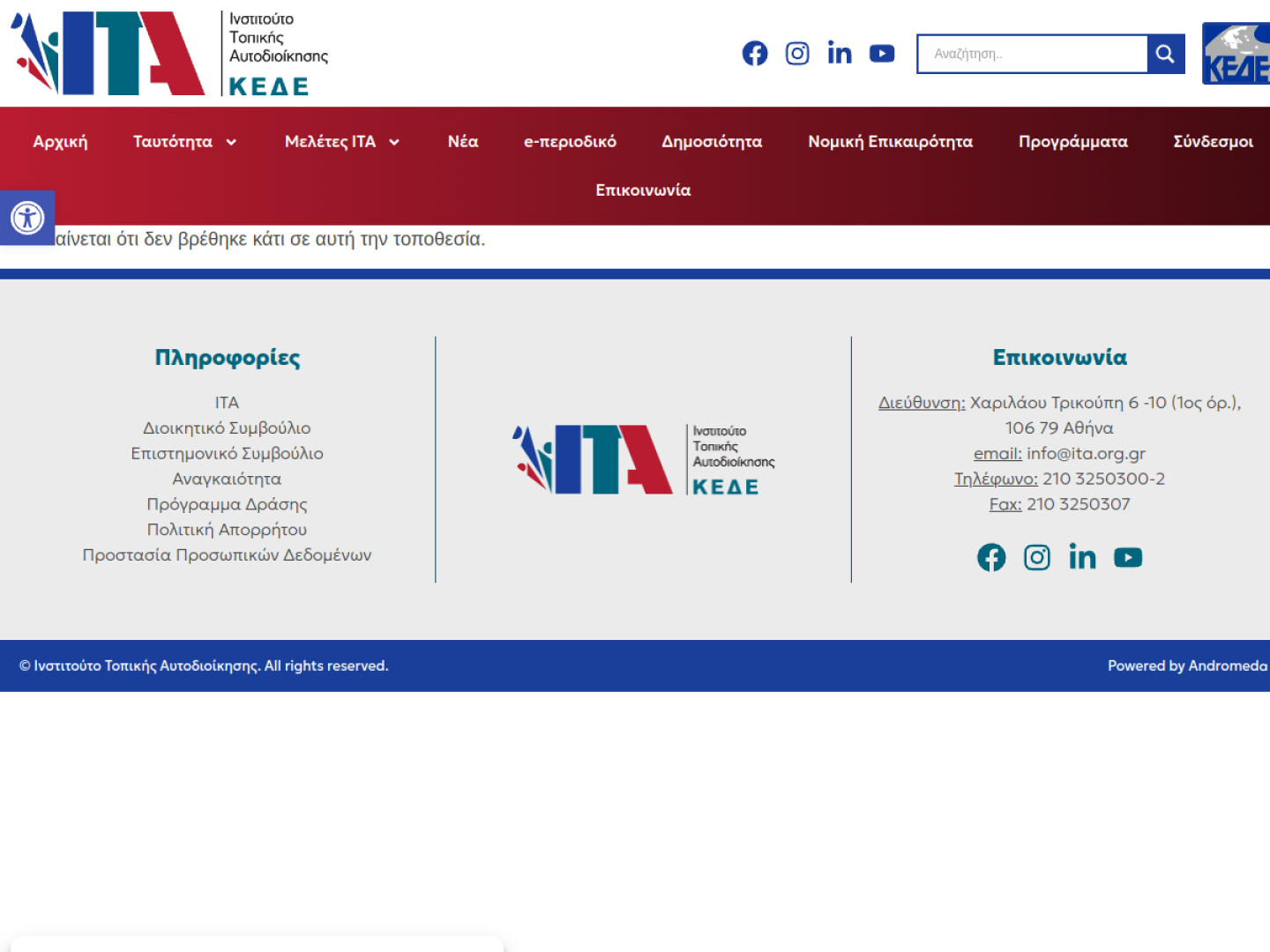Expand the Ταυτότητα menu chevron
Screen dimensions: 1270x952
point(231,142)
